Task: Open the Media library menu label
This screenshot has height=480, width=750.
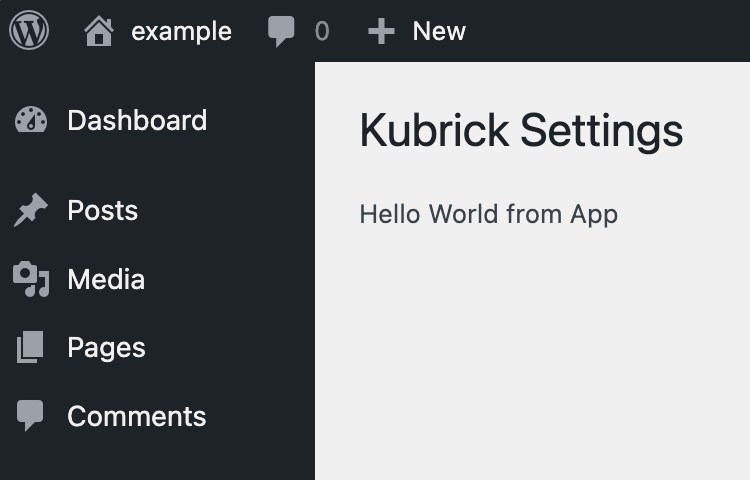Action: 106,280
